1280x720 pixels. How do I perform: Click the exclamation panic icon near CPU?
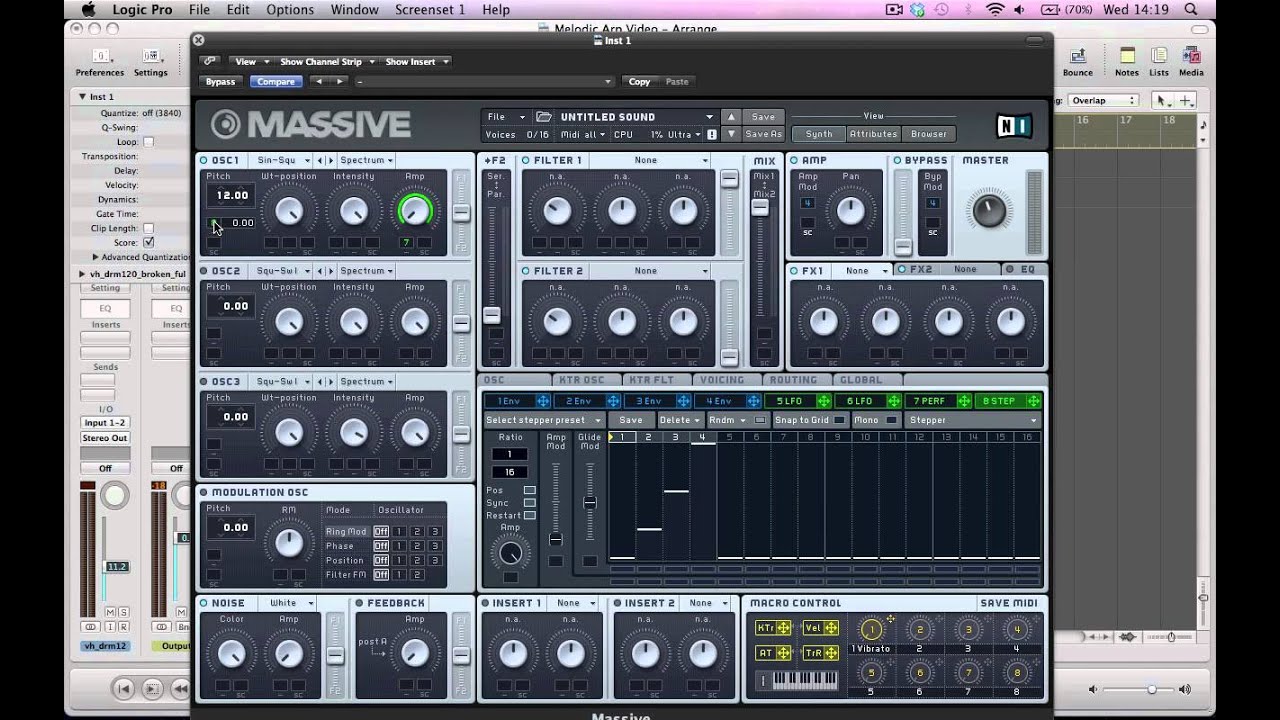click(x=711, y=134)
